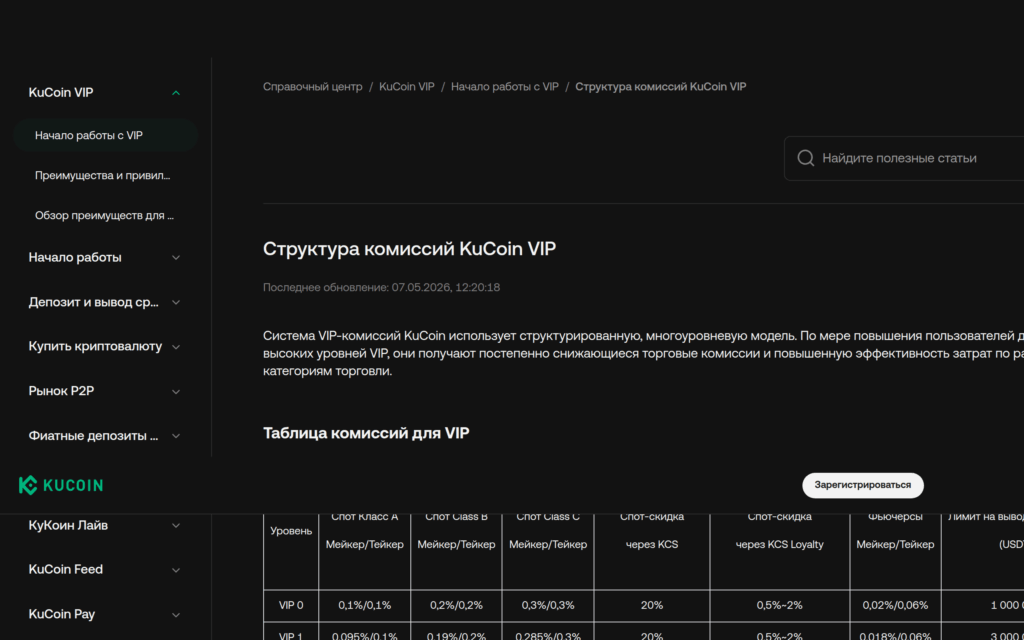Click the 0,1%/0,1% fee cell
The height and width of the screenshot is (640, 1024).
tap(364, 605)
